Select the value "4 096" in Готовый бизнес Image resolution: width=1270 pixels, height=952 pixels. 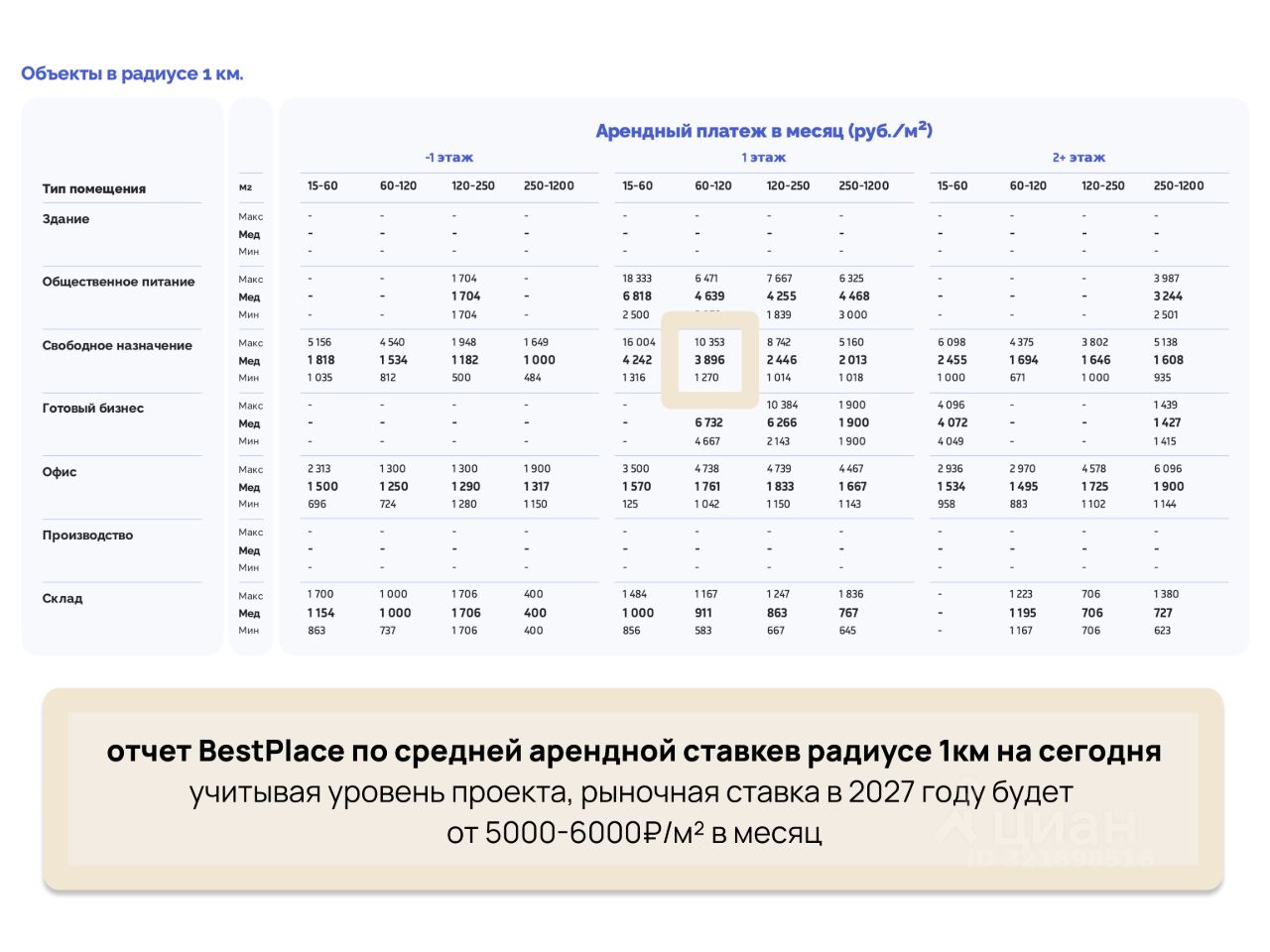tap(952, 405)
